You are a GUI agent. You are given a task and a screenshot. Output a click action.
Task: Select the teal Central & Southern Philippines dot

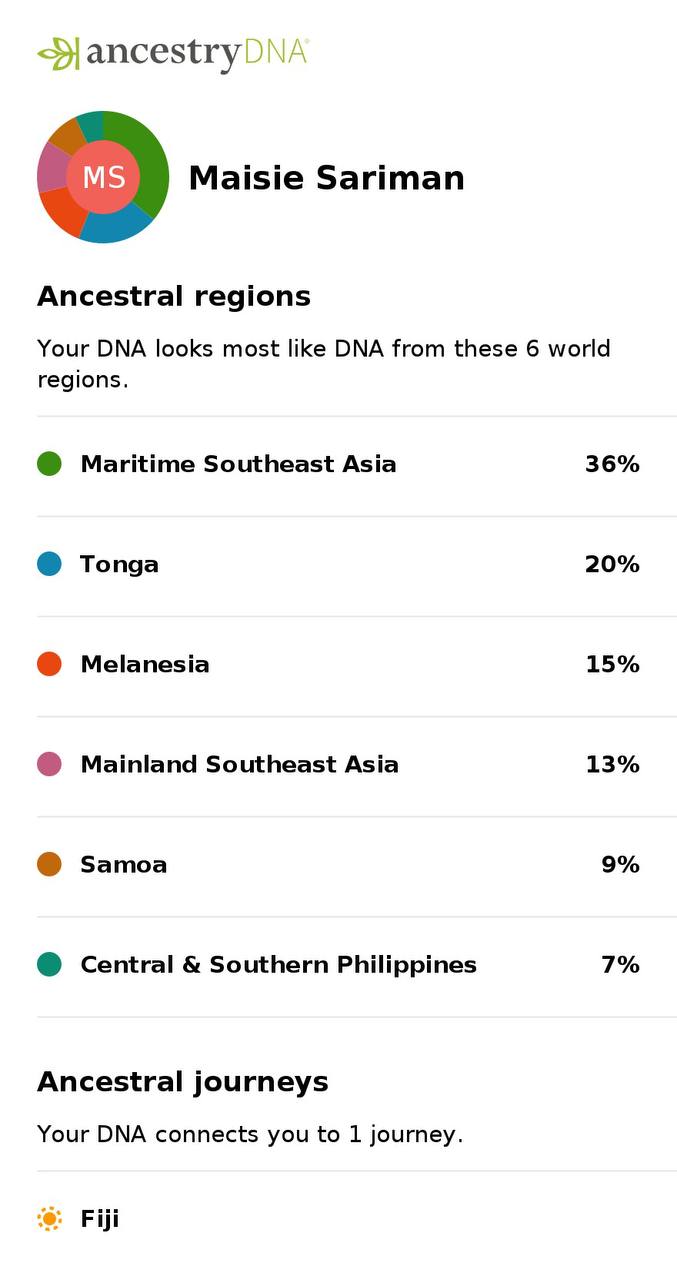click(49, 964)
